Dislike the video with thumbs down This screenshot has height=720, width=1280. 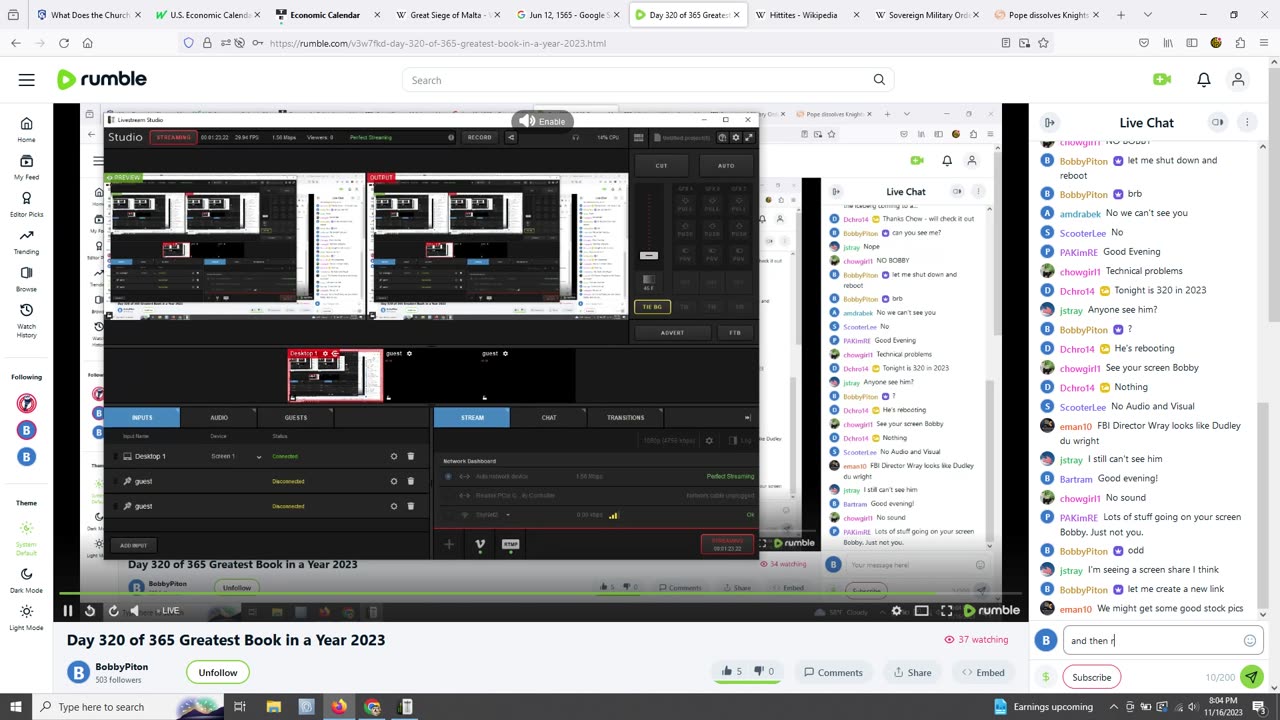pos(765,672)
